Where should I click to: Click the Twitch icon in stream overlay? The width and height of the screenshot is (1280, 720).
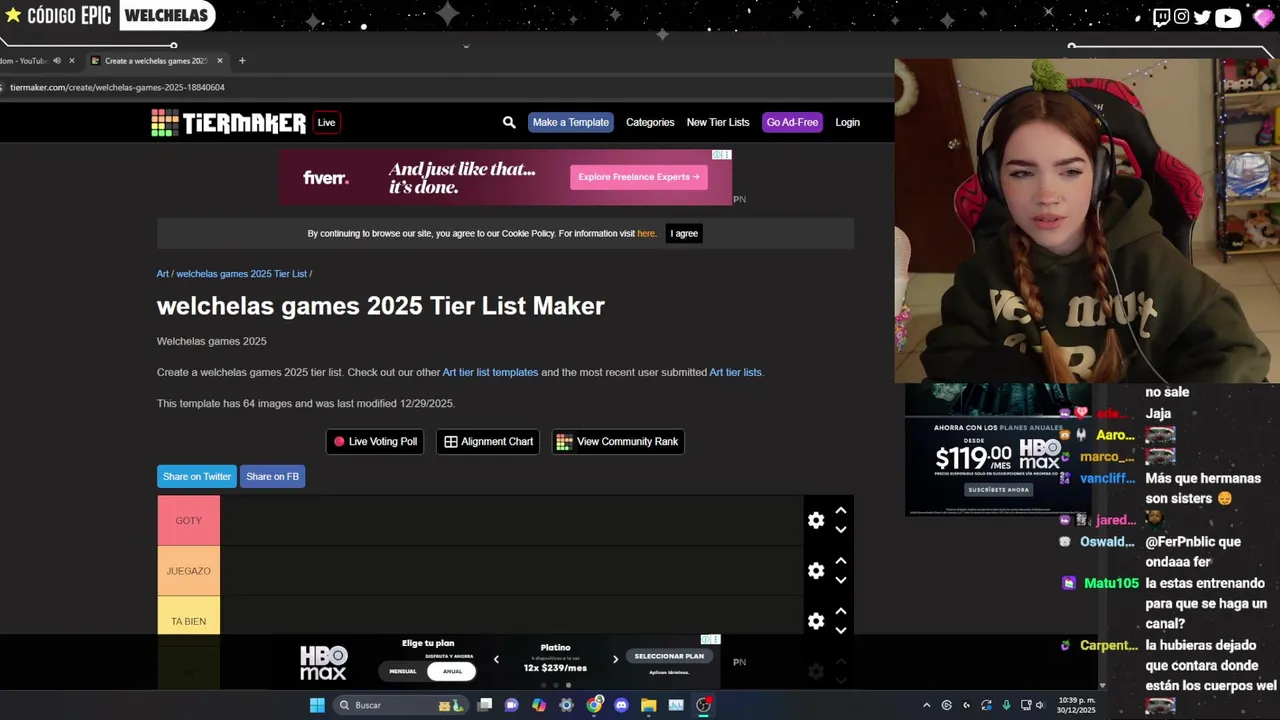[1161, 17]
